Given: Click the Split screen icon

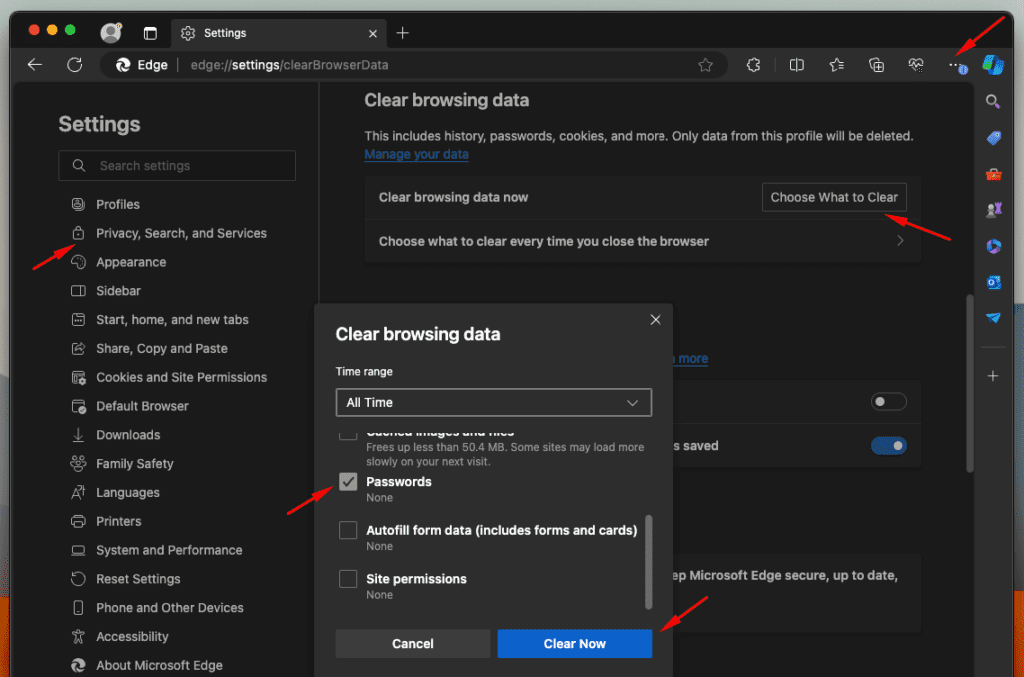Looking at the screenshot, I should click(797, 65).
